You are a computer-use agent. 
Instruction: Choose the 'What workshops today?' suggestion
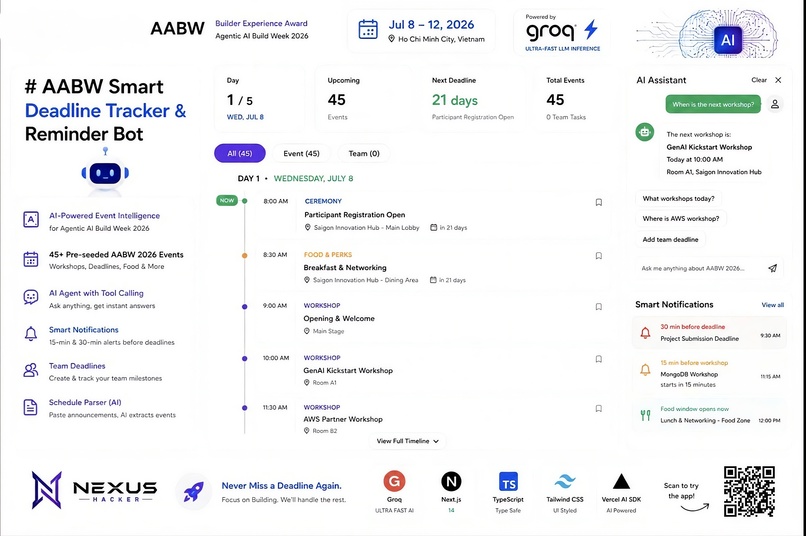click(678, 198)
